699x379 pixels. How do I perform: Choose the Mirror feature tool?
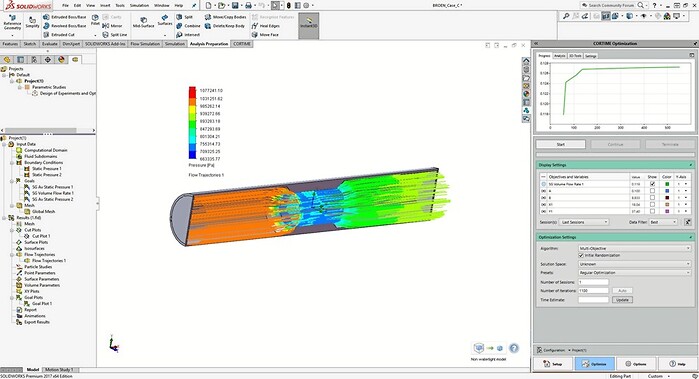pyautogui.click(x=112, y=26)
